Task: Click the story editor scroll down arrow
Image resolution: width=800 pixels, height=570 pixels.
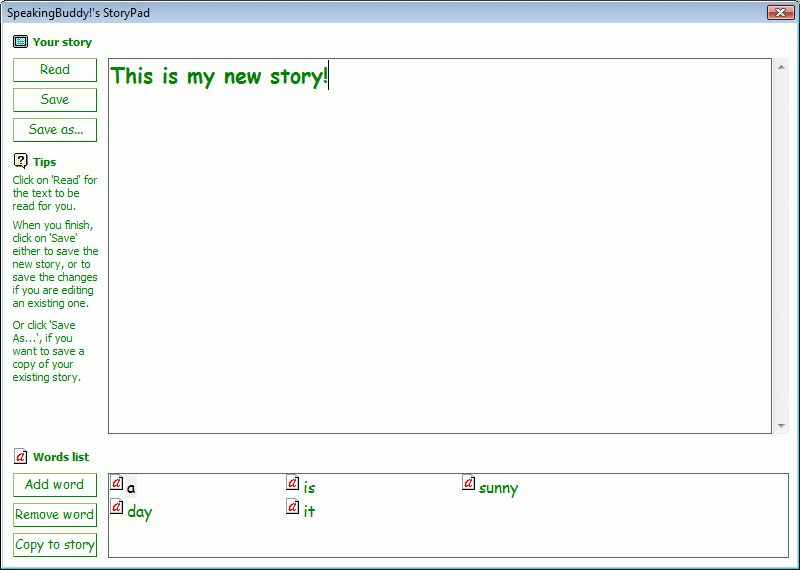Action: [780, 426]
